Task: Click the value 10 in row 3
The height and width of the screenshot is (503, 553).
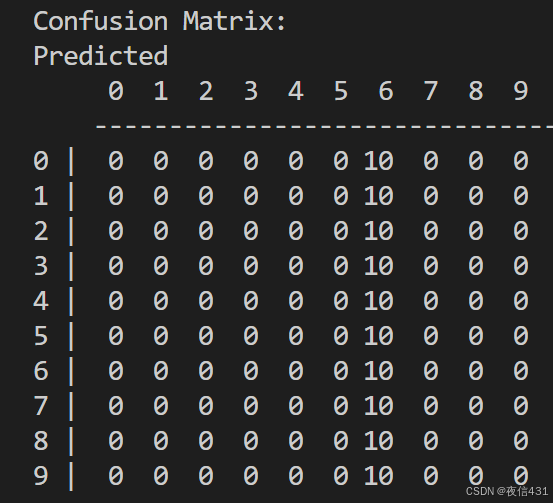Action: (378, 266)
